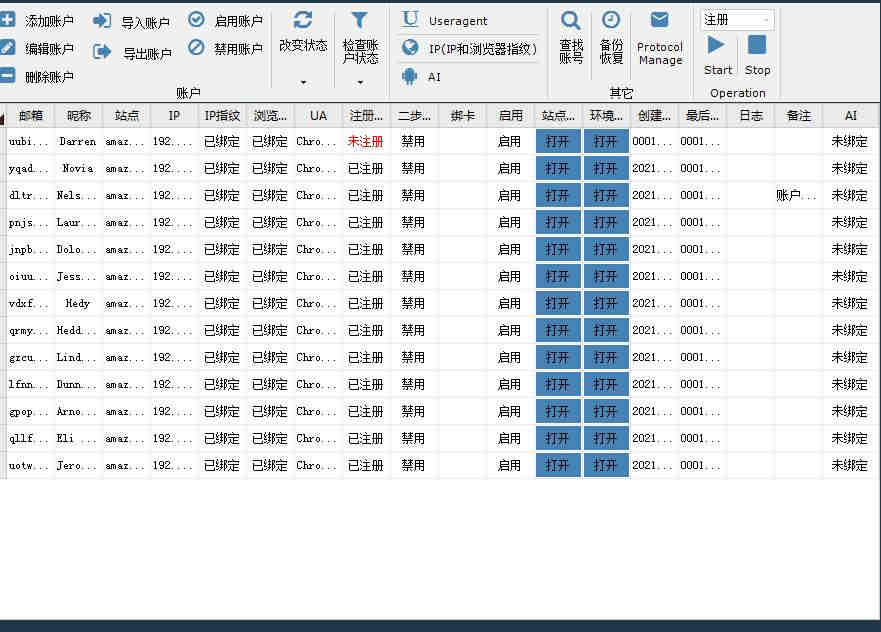This screenshot has width=881, height=632.
Task: Click 已注册 cell in the lfnn row
Action: point(365,384)
